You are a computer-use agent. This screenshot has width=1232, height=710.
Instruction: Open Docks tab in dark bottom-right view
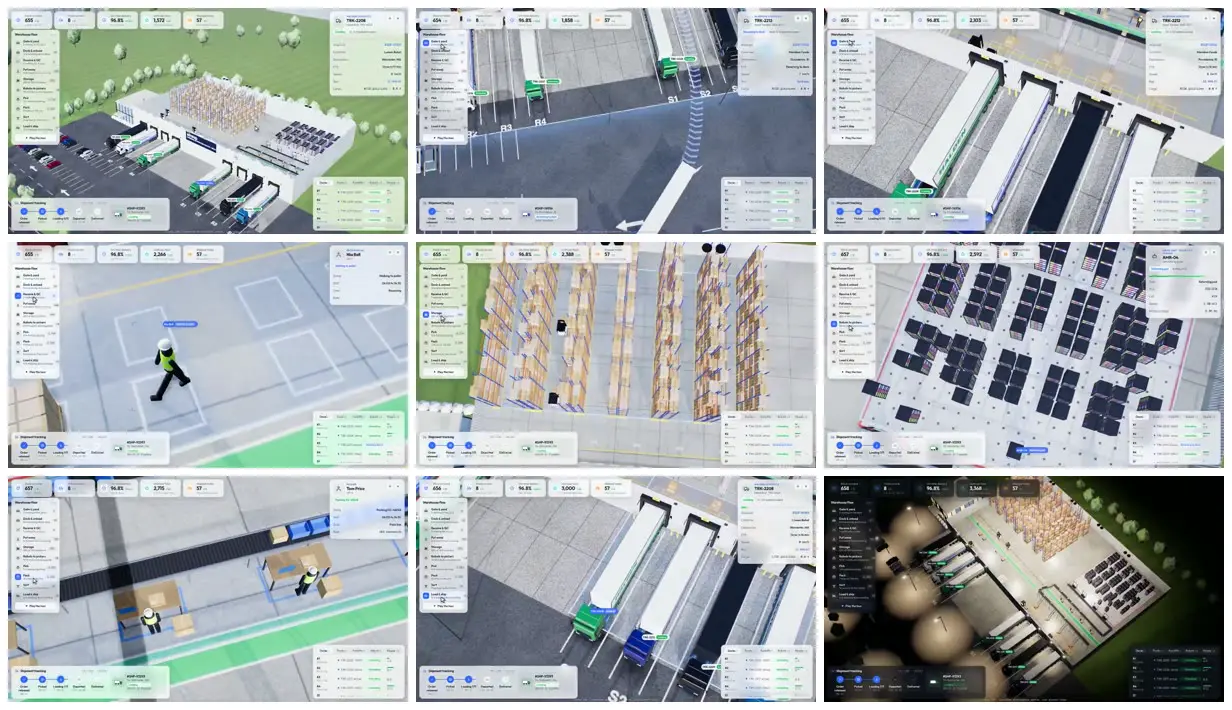coord(1139,651)
